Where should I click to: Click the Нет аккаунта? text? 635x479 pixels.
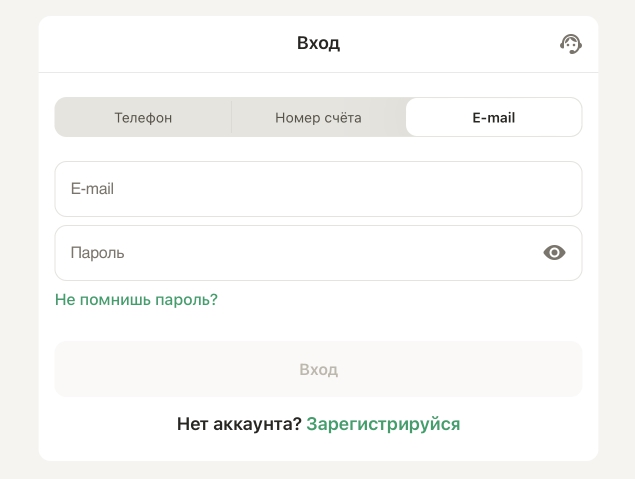pos(239,424)
